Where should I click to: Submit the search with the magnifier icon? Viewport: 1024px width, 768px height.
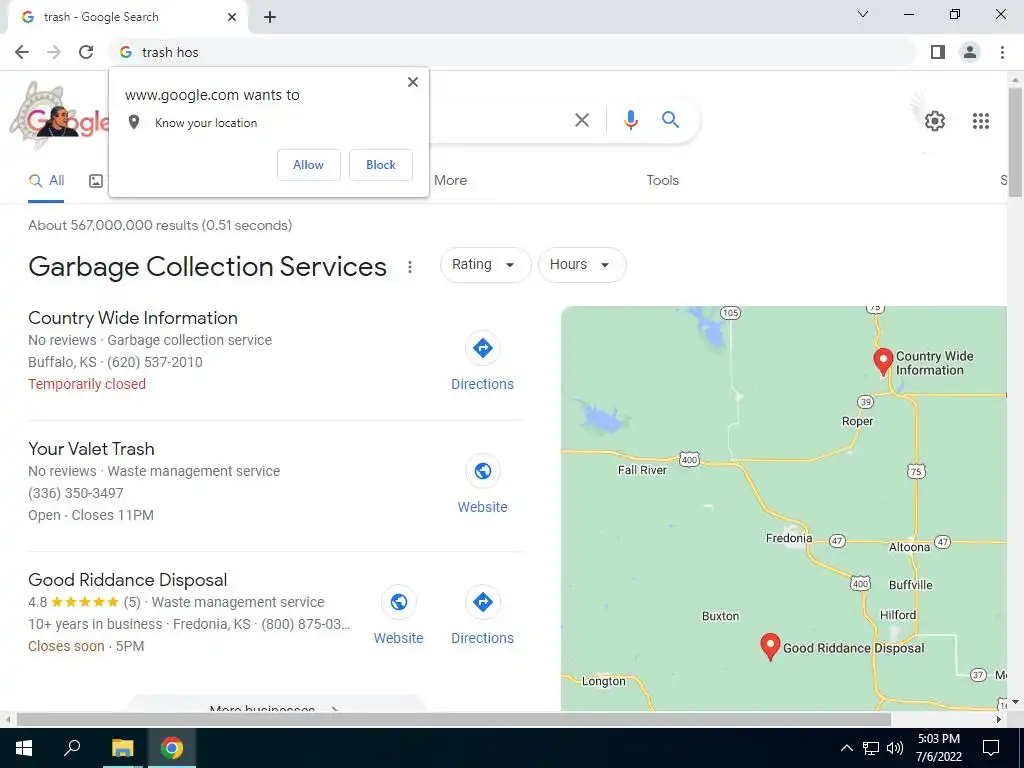[x=670, y=120]
